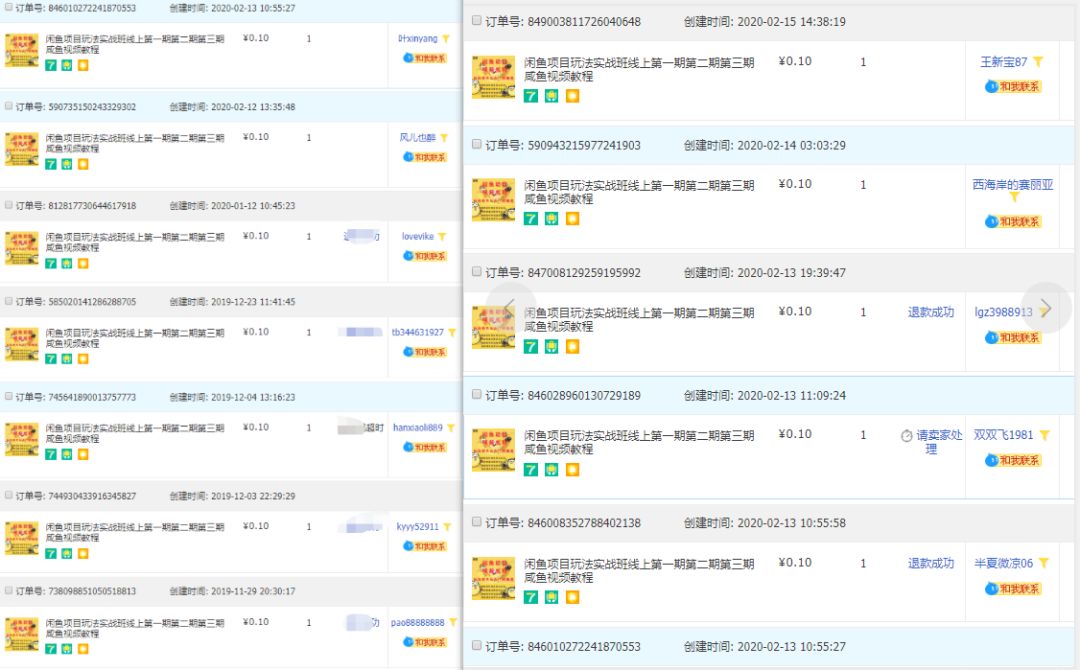Click green 7 badge in order 590943215977241903
The height and width of the screenshot is (670, 1080).
(x=531, y=219)
